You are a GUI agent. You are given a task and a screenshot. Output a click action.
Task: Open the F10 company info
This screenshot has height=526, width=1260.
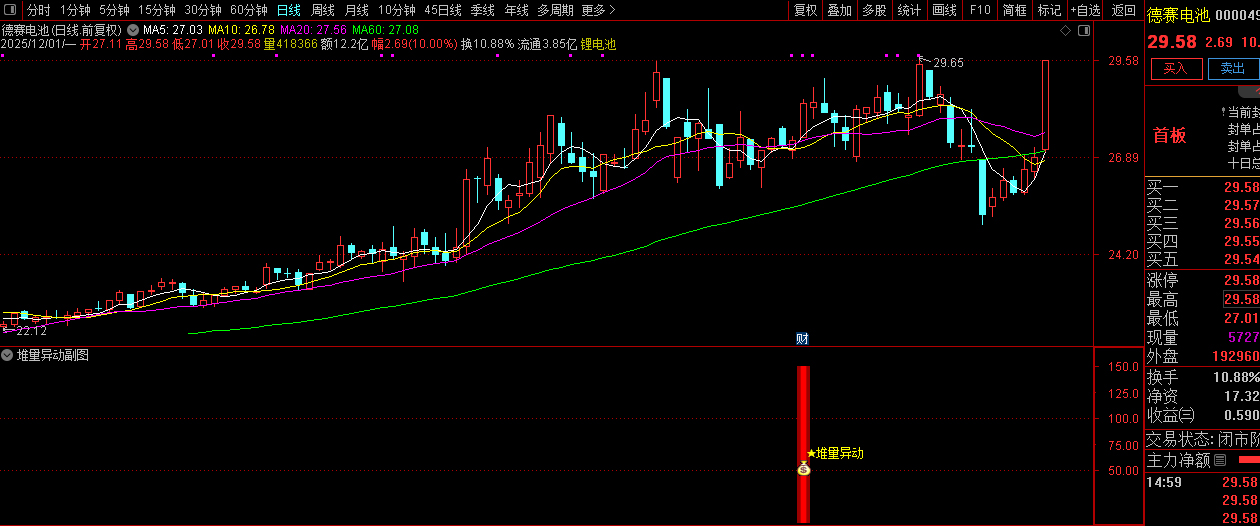click(x=980, y=10)
